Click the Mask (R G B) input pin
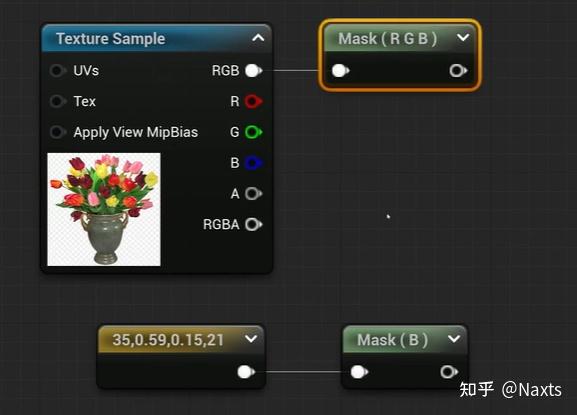Screen dimensions: 577x415 [340, 71]
